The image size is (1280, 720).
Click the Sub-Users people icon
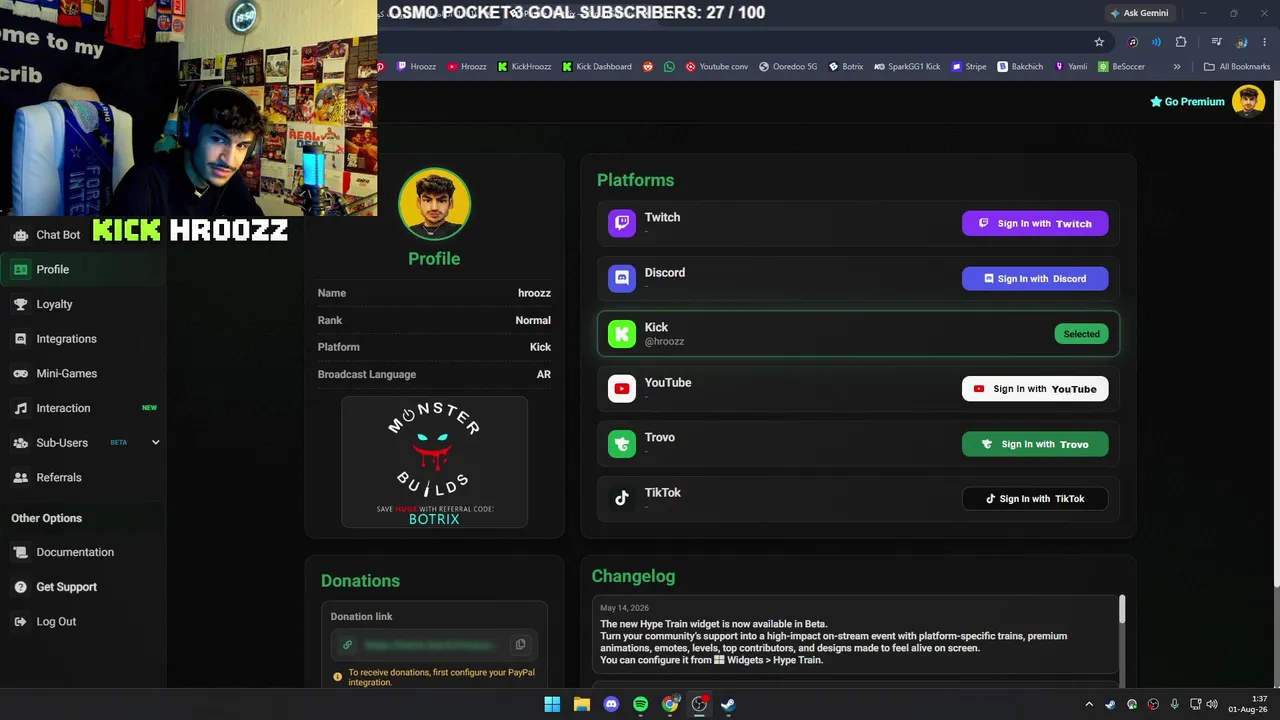point(20,443)
